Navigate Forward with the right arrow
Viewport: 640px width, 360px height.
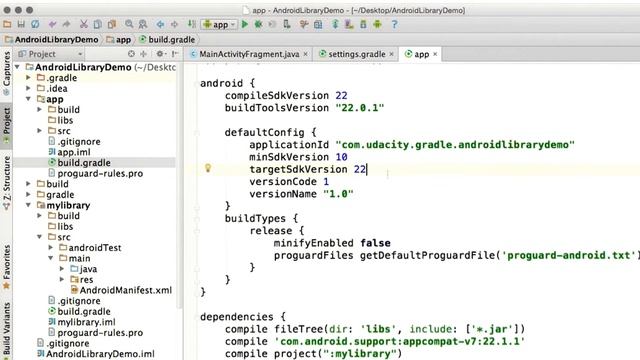click(174, 24)
